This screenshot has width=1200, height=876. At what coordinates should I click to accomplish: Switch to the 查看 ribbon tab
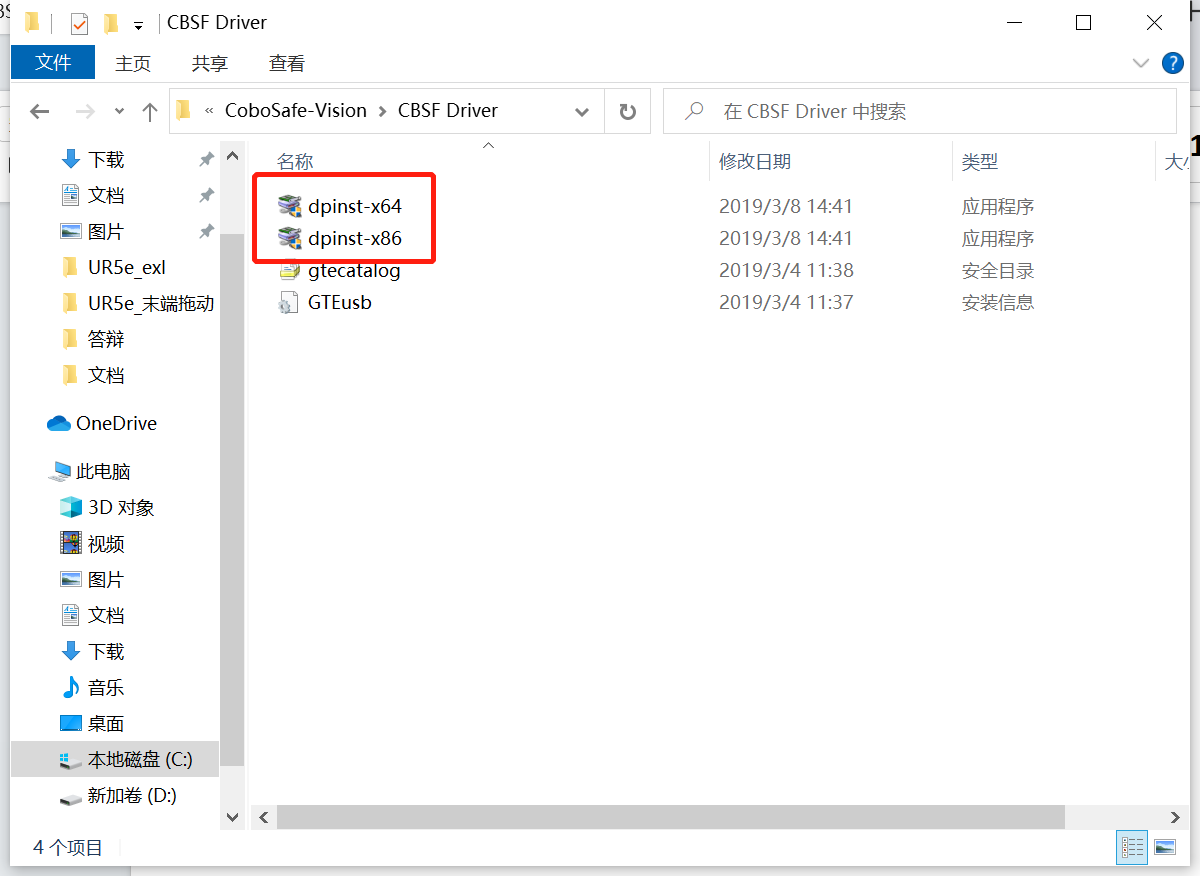(286, 63)
